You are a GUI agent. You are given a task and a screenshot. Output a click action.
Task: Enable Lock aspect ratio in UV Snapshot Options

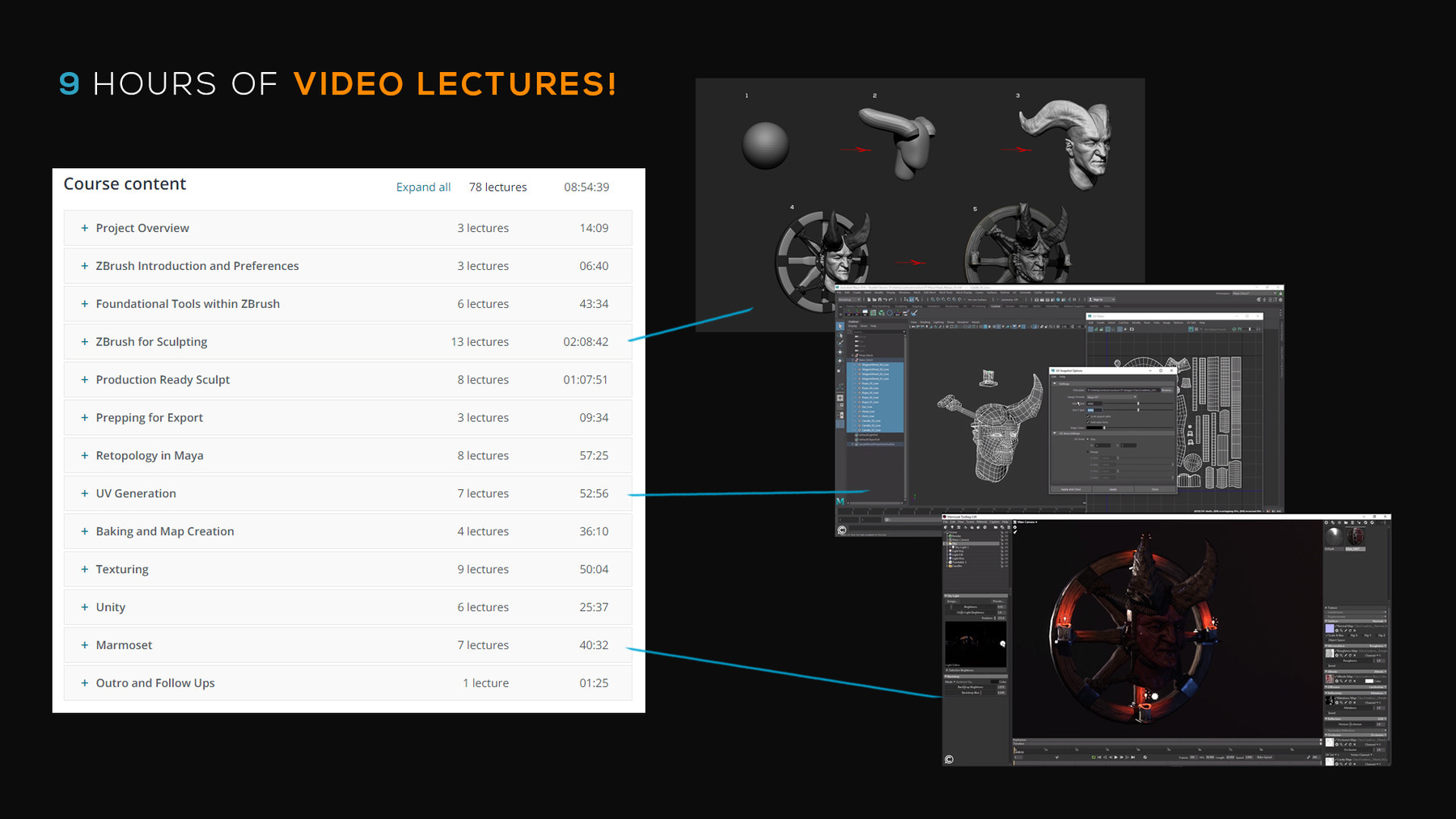[x=1088, y=416]
